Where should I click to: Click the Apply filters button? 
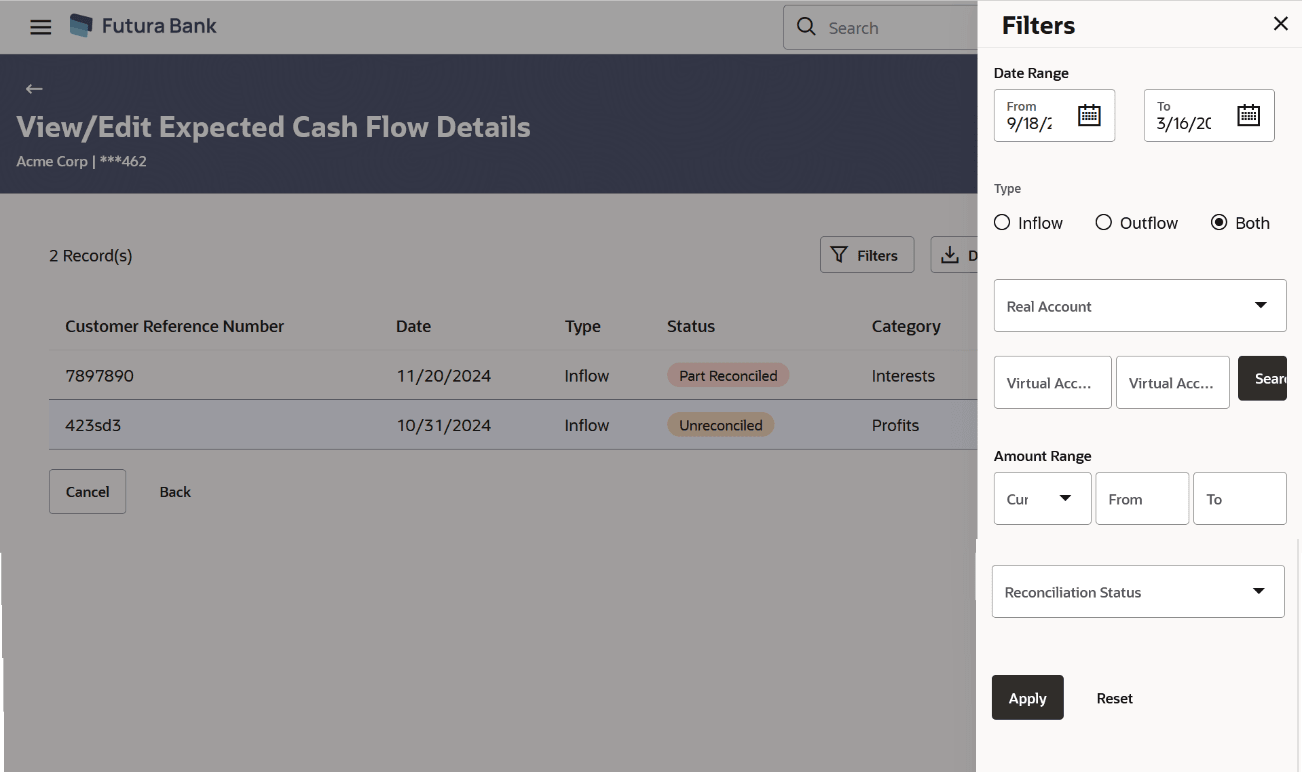[1027, 698]
